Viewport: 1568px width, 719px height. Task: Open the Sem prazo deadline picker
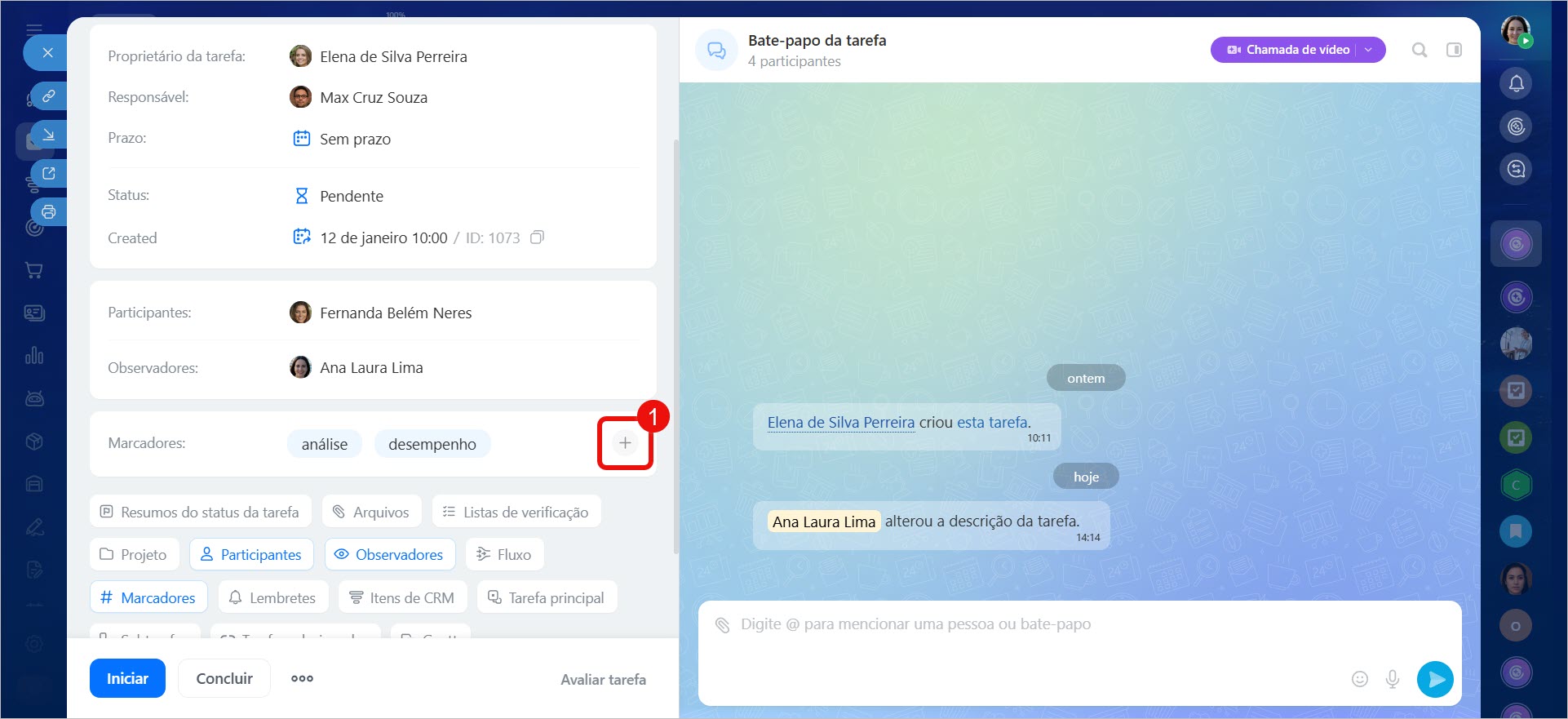click(355, 139)
